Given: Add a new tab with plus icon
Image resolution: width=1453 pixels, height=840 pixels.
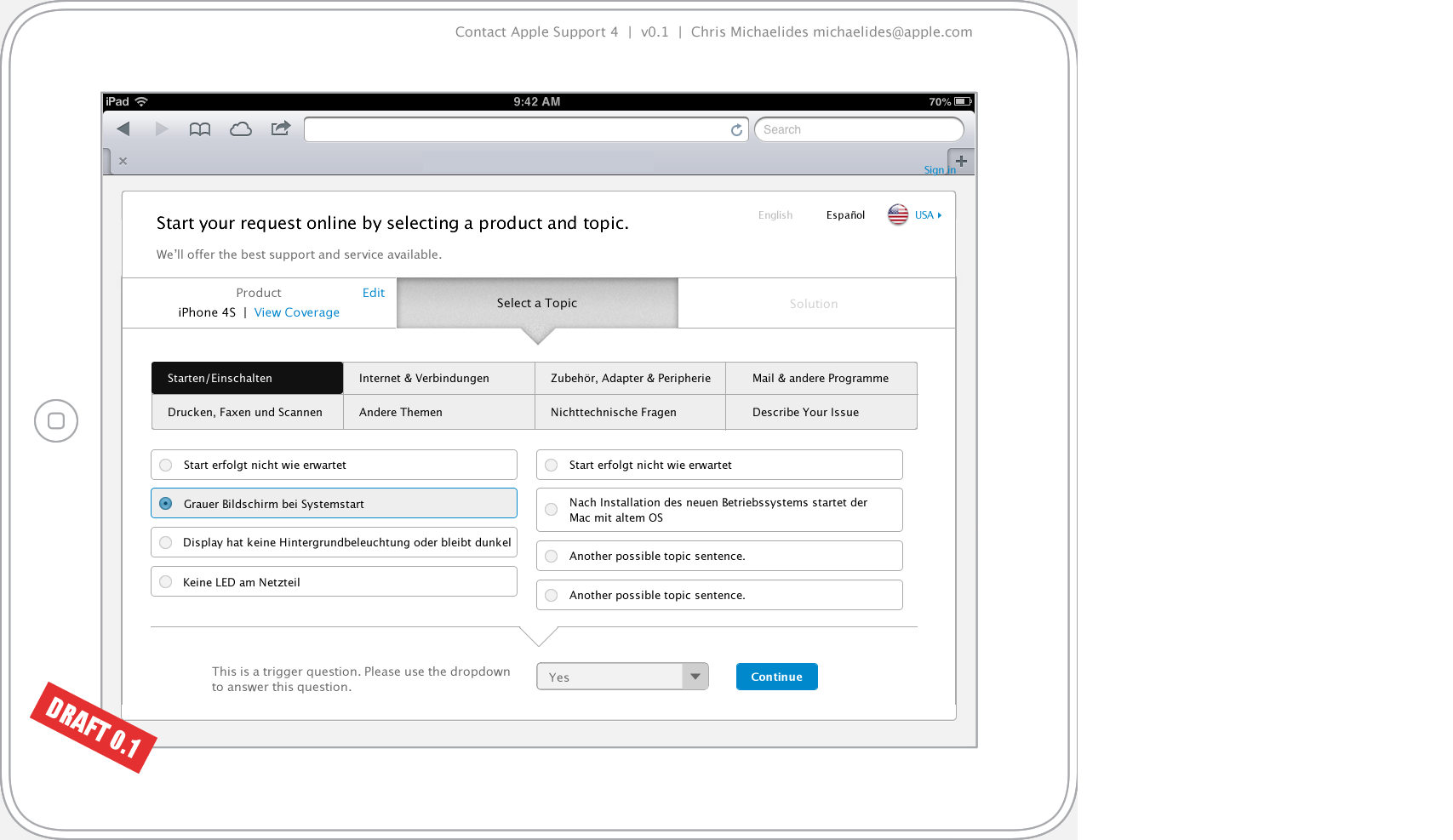Looking at the screenshot, I should click(x=961, y=161).
